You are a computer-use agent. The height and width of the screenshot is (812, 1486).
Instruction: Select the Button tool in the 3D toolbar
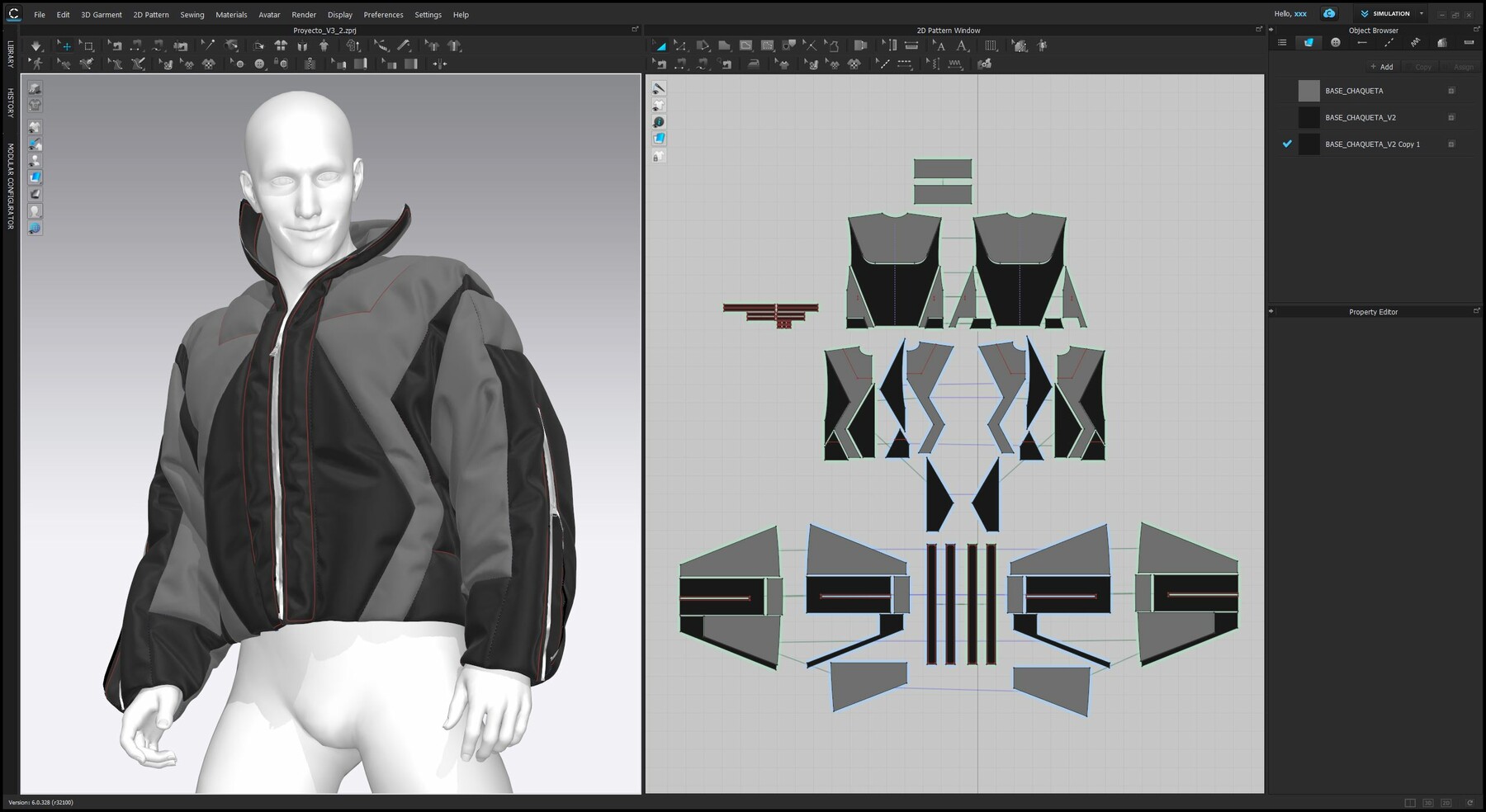pos(258,64)
